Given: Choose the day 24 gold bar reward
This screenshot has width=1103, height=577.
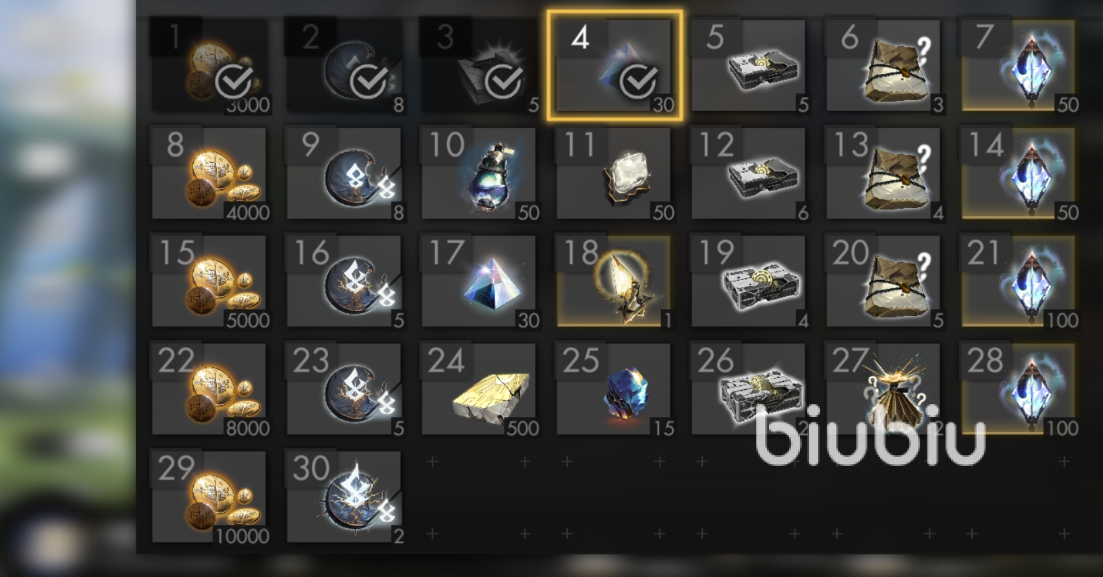Looking at the screenshot, I should pyautogui.click(x=479, y=389).
